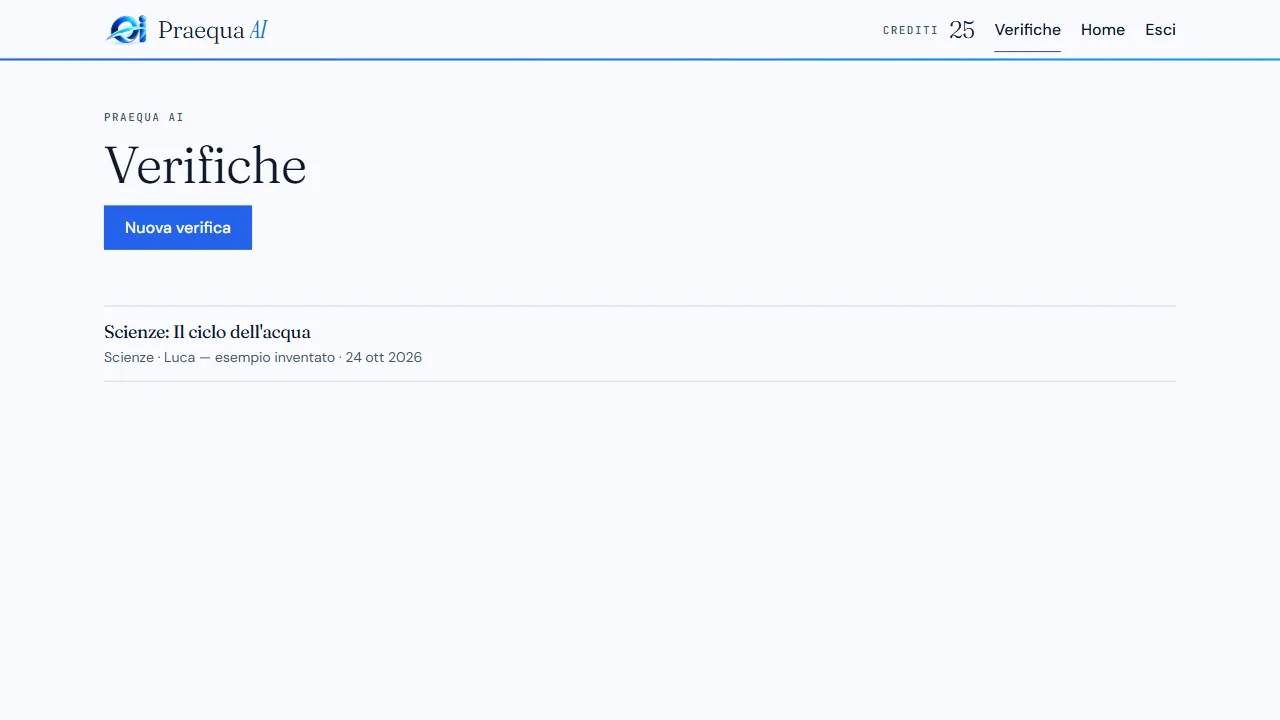Click the Praequa AI wave logo icon

click(126, 30)
